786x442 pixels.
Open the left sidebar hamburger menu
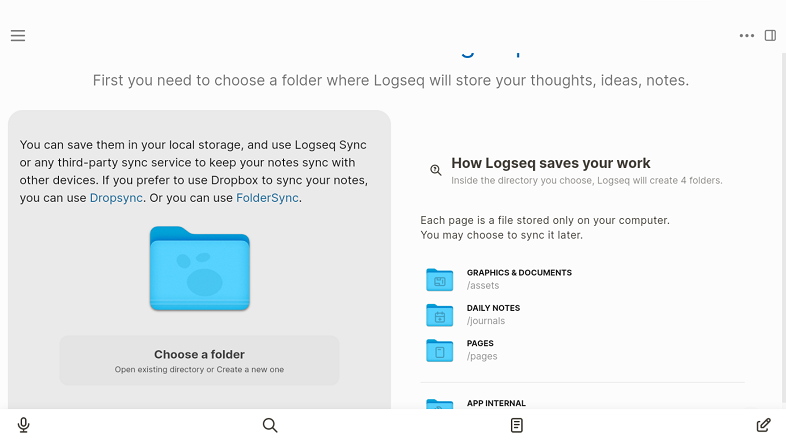click(x=18, y=36)
